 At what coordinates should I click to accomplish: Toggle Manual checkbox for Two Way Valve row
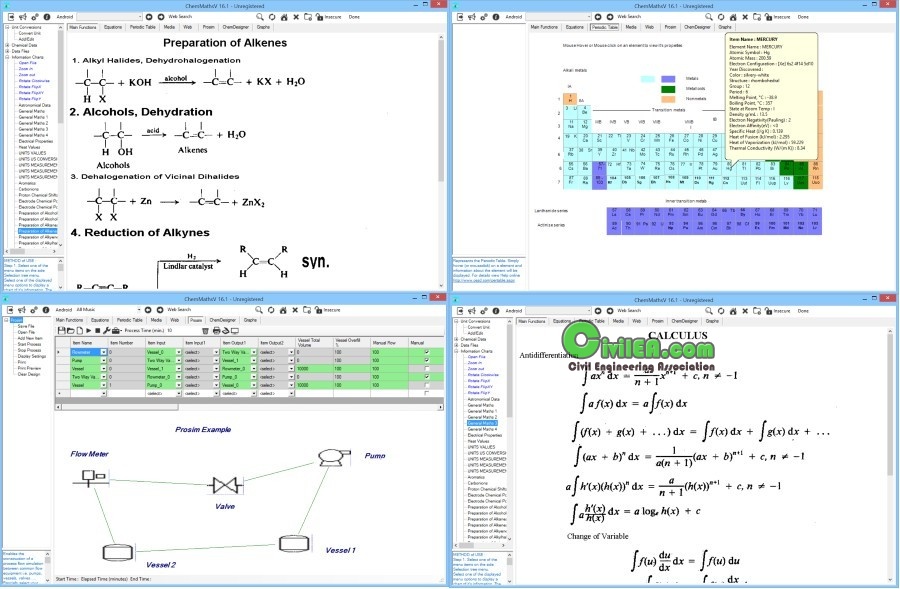point(426,377)
